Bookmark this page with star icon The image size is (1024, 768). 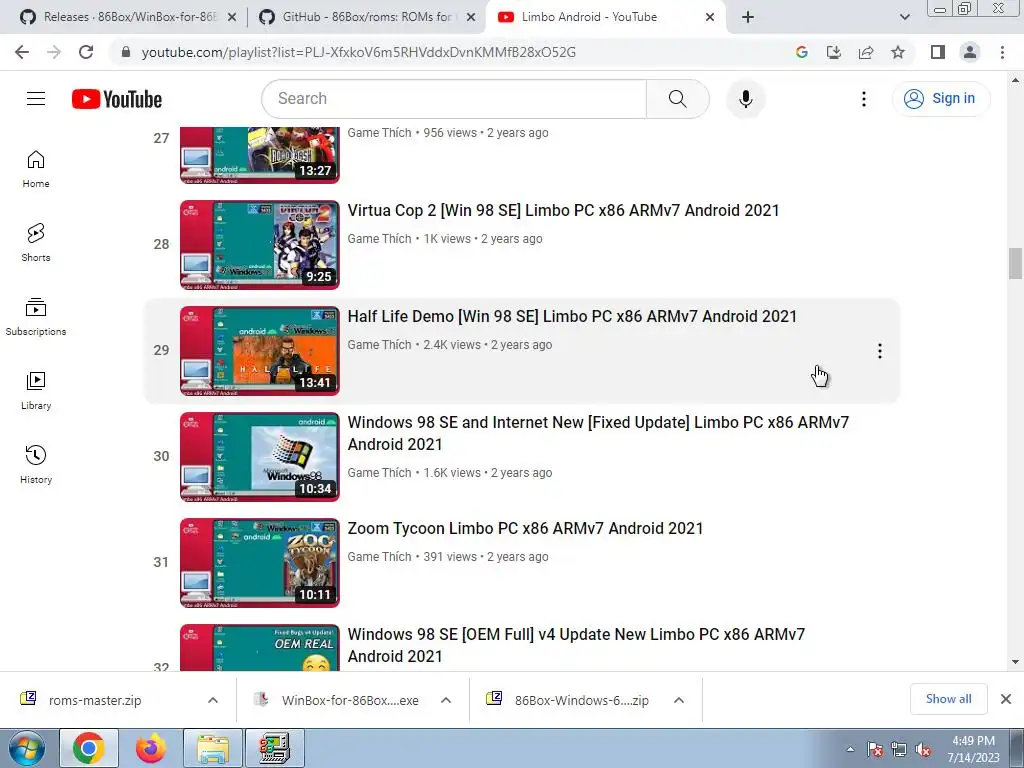pyautogui.click(x=898, y=52)
